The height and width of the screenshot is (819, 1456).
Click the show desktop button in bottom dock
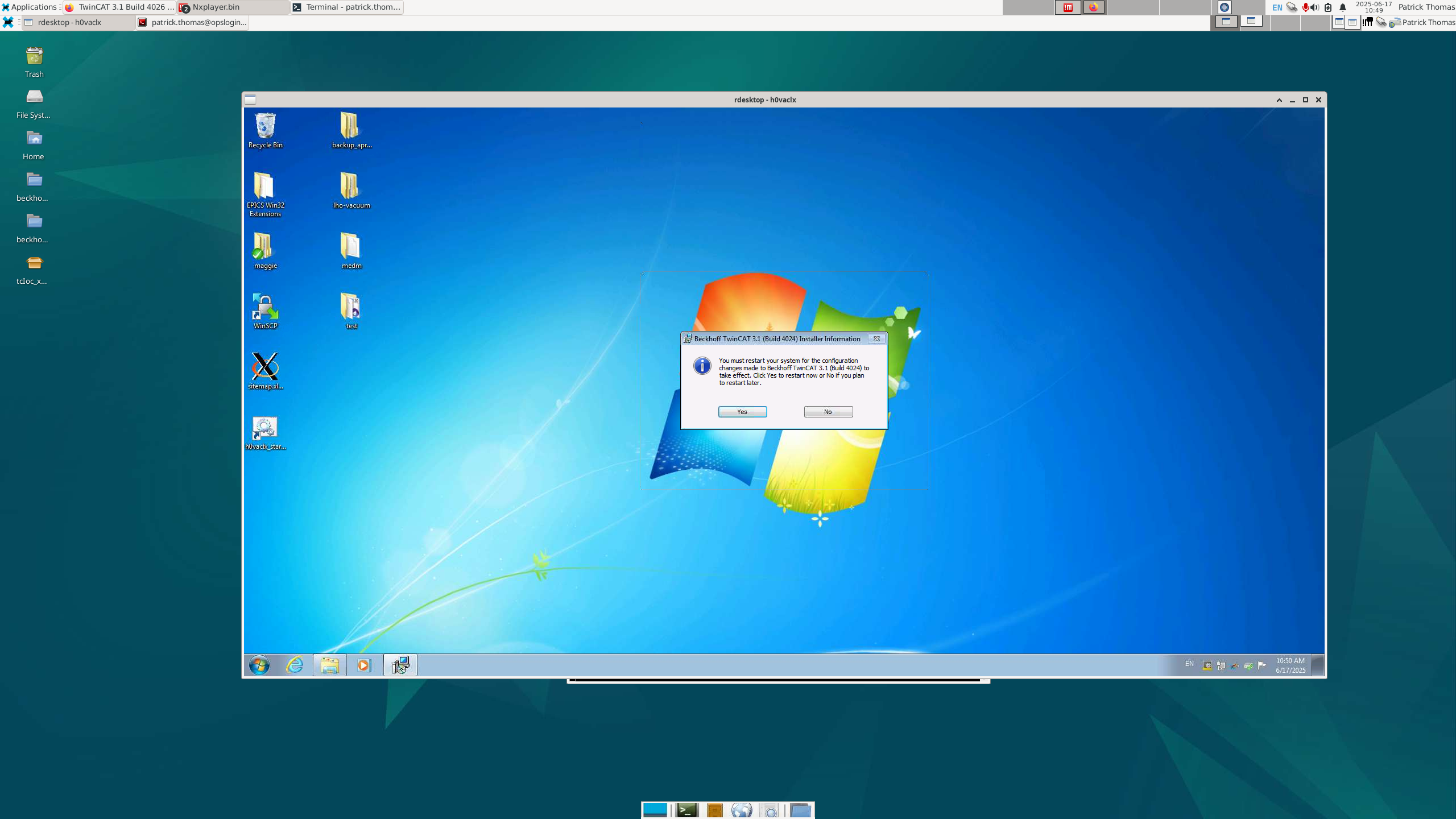(655, 810)
